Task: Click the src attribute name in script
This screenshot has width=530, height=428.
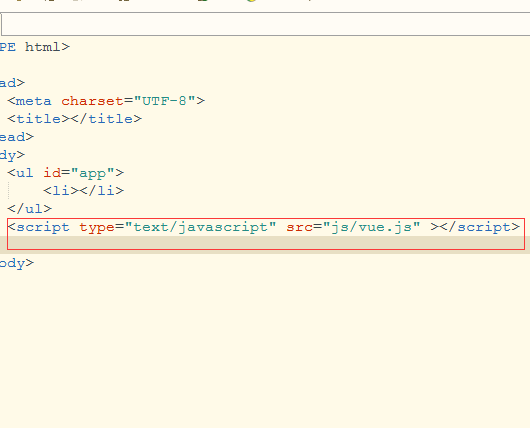Action: pos(300,227)
